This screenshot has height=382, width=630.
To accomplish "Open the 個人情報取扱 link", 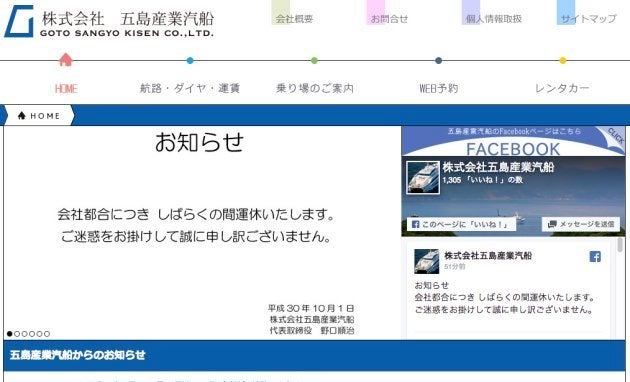I will tap(494, 19).
